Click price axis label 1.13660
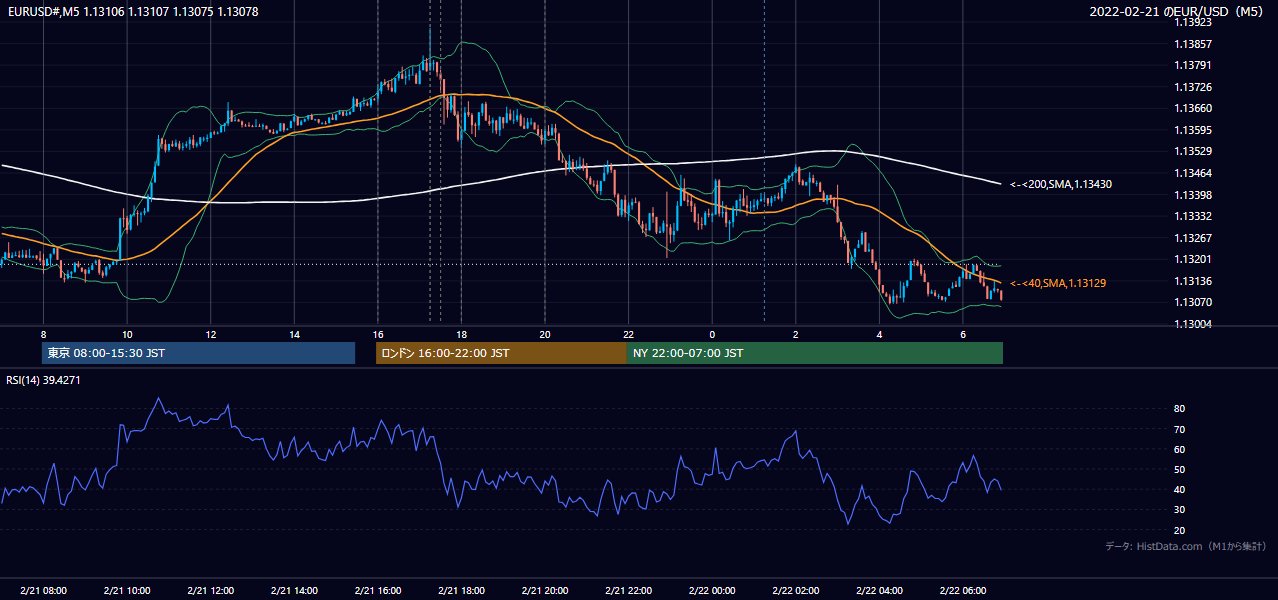Screen dimensions: 1278x600 (x=1193, y=108)
